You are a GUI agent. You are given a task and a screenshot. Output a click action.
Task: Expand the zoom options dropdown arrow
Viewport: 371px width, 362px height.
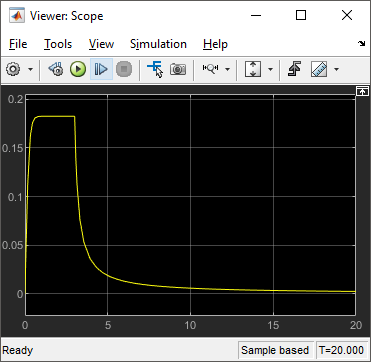coord(228,69)
